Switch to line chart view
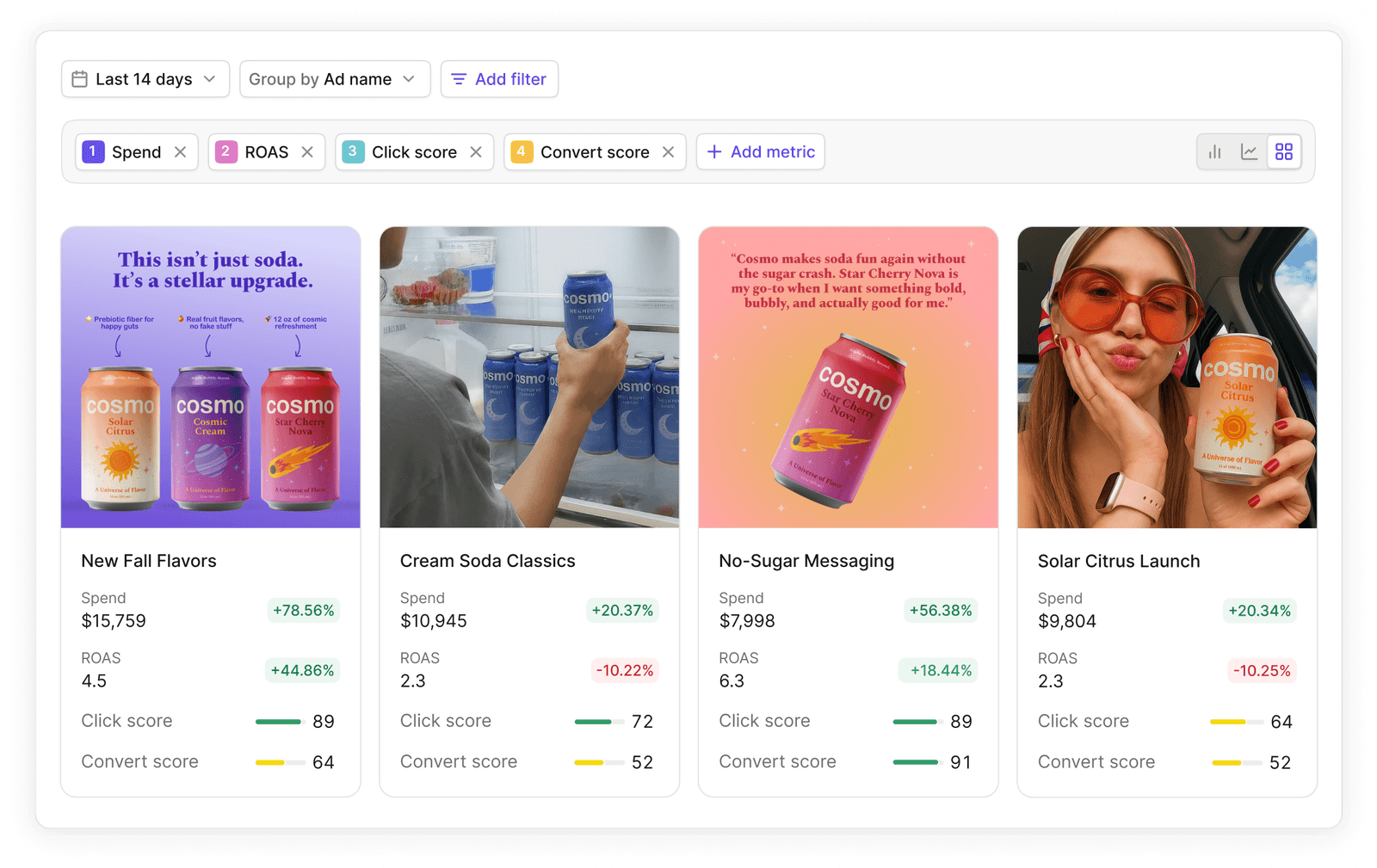The width and height of the screenshot is (1377, 868). pos(1249,152)
